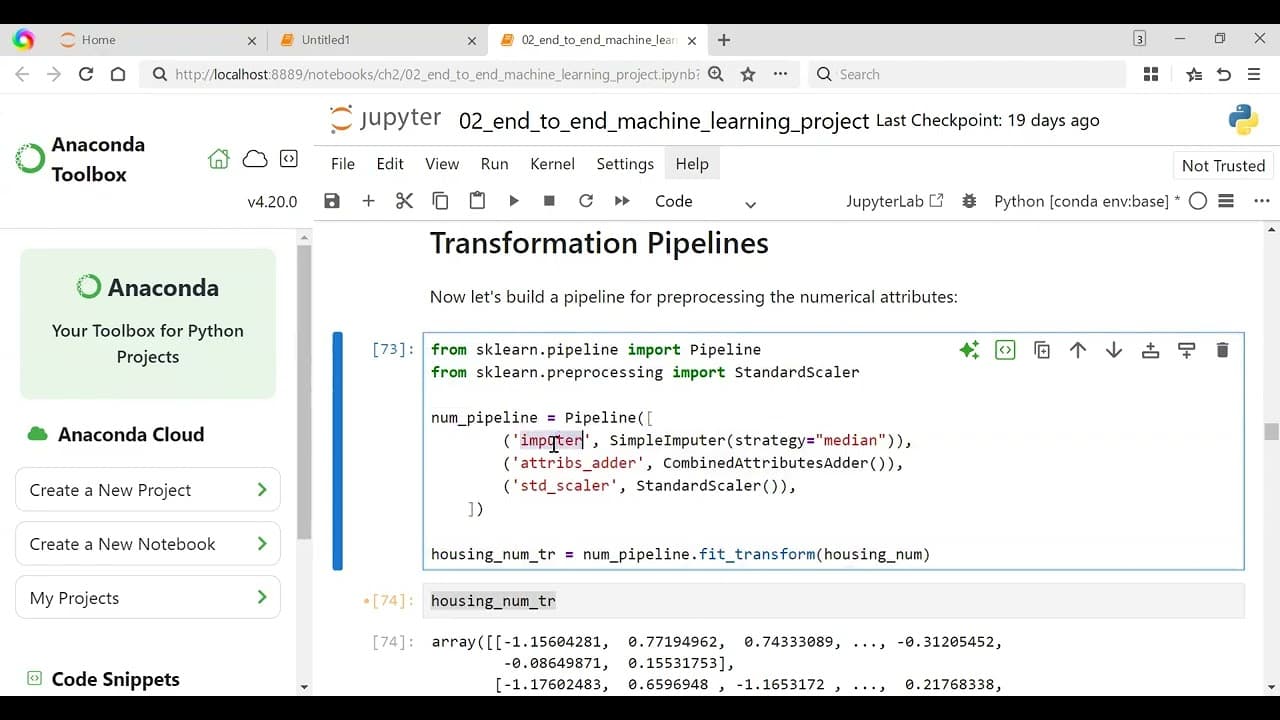Duplicate this cell via the cell toolbar
1280x720 pixels.
click(1042, 350)
